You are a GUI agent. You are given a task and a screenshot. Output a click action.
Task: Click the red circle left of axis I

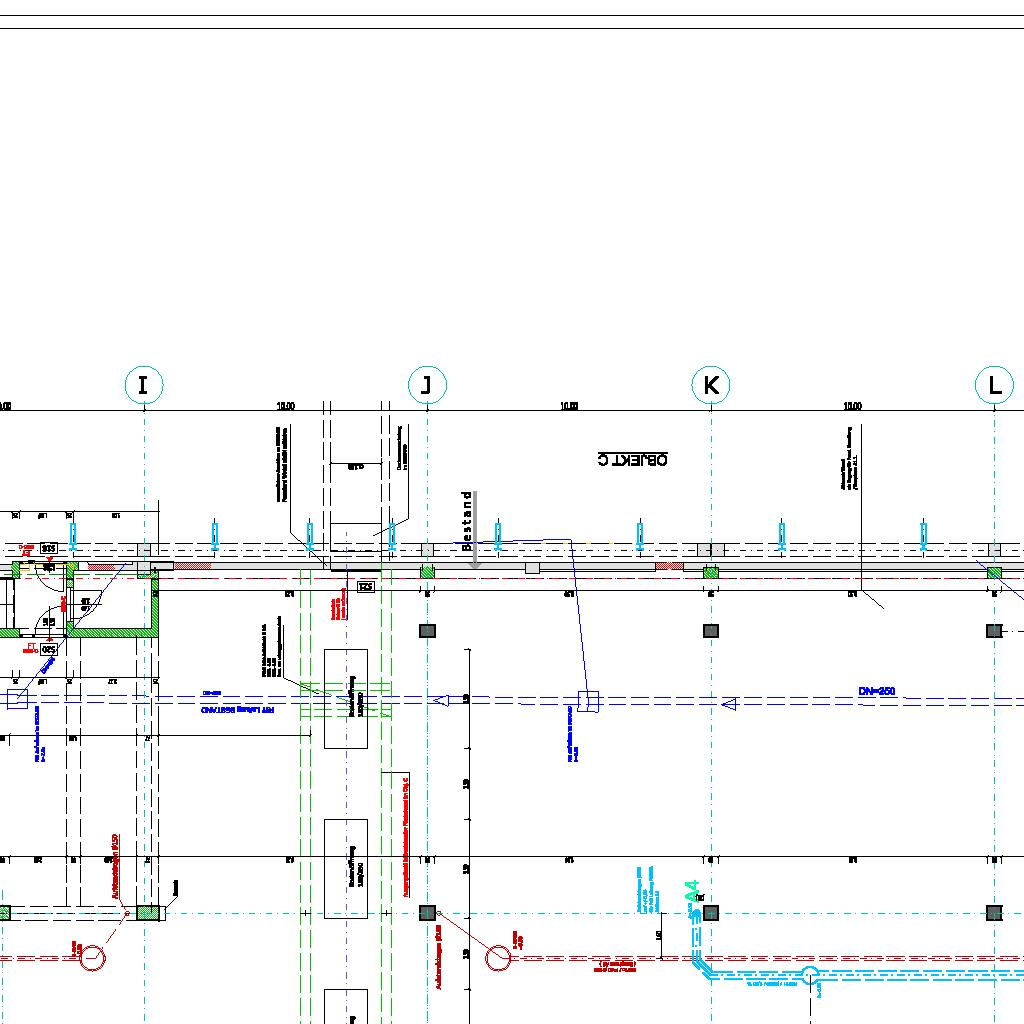pyautogui.click(x=93, y=958)
